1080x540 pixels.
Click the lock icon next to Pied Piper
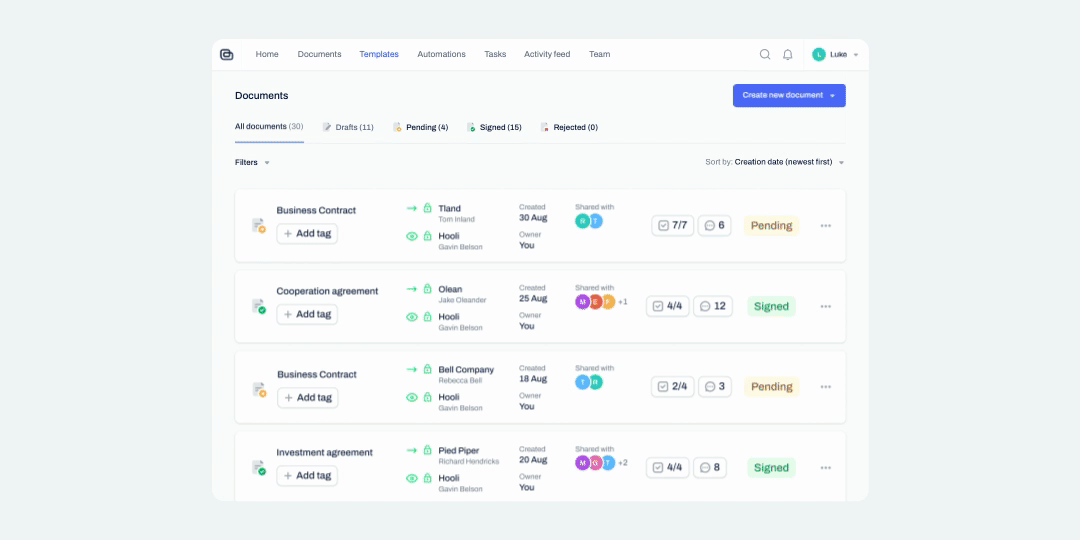(x=427, y=450)
